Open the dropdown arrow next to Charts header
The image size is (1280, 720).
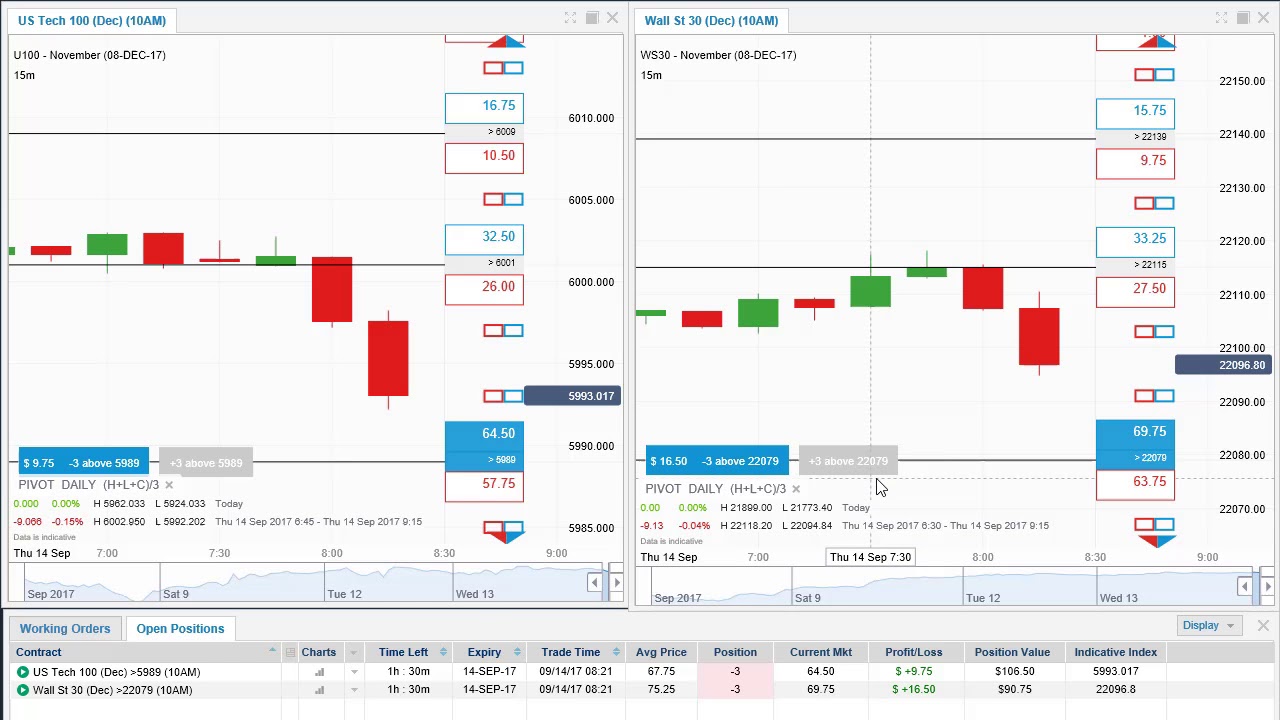click(x=353, y=652)
